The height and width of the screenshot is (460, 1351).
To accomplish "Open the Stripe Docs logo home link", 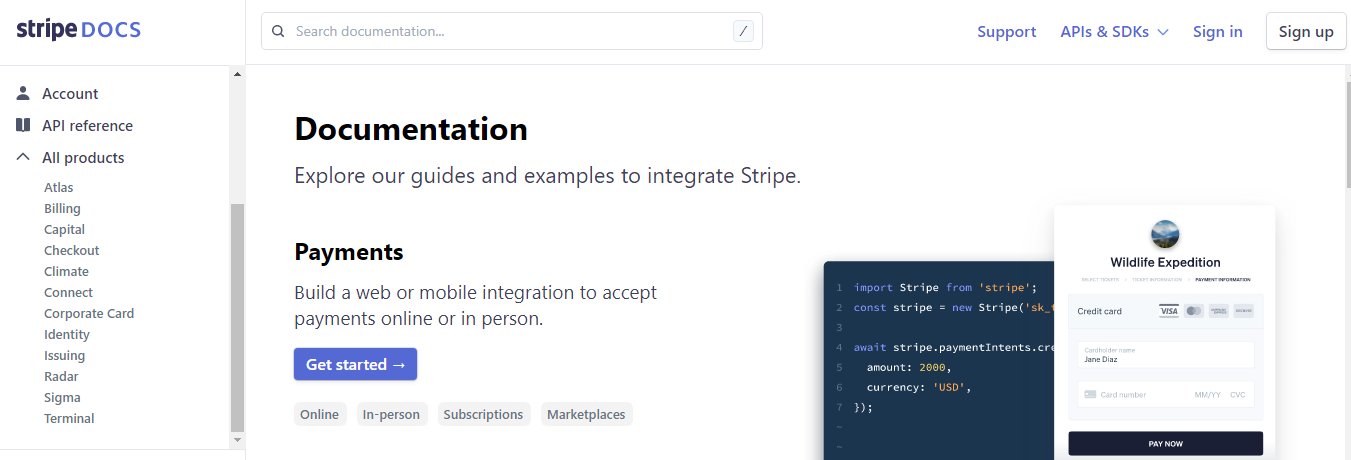I will point(78,30).
